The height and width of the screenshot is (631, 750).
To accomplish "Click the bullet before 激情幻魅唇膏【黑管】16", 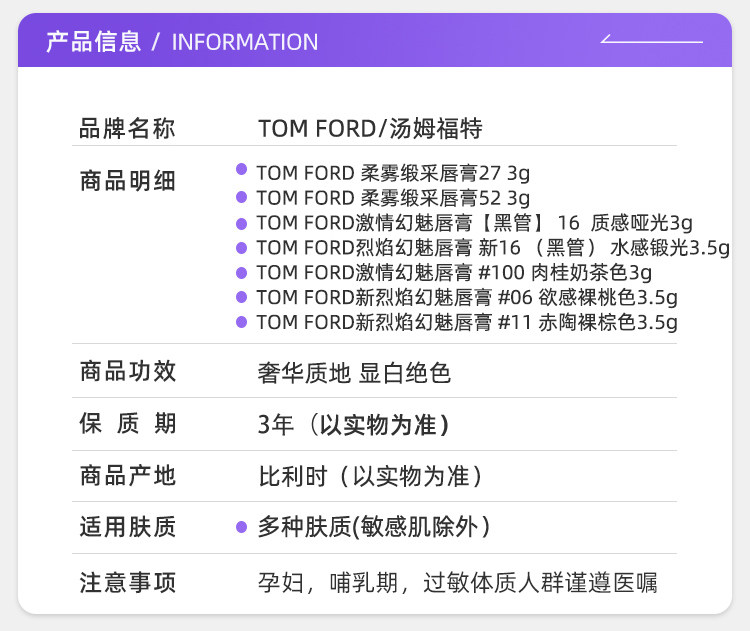I will coord(241,221).
